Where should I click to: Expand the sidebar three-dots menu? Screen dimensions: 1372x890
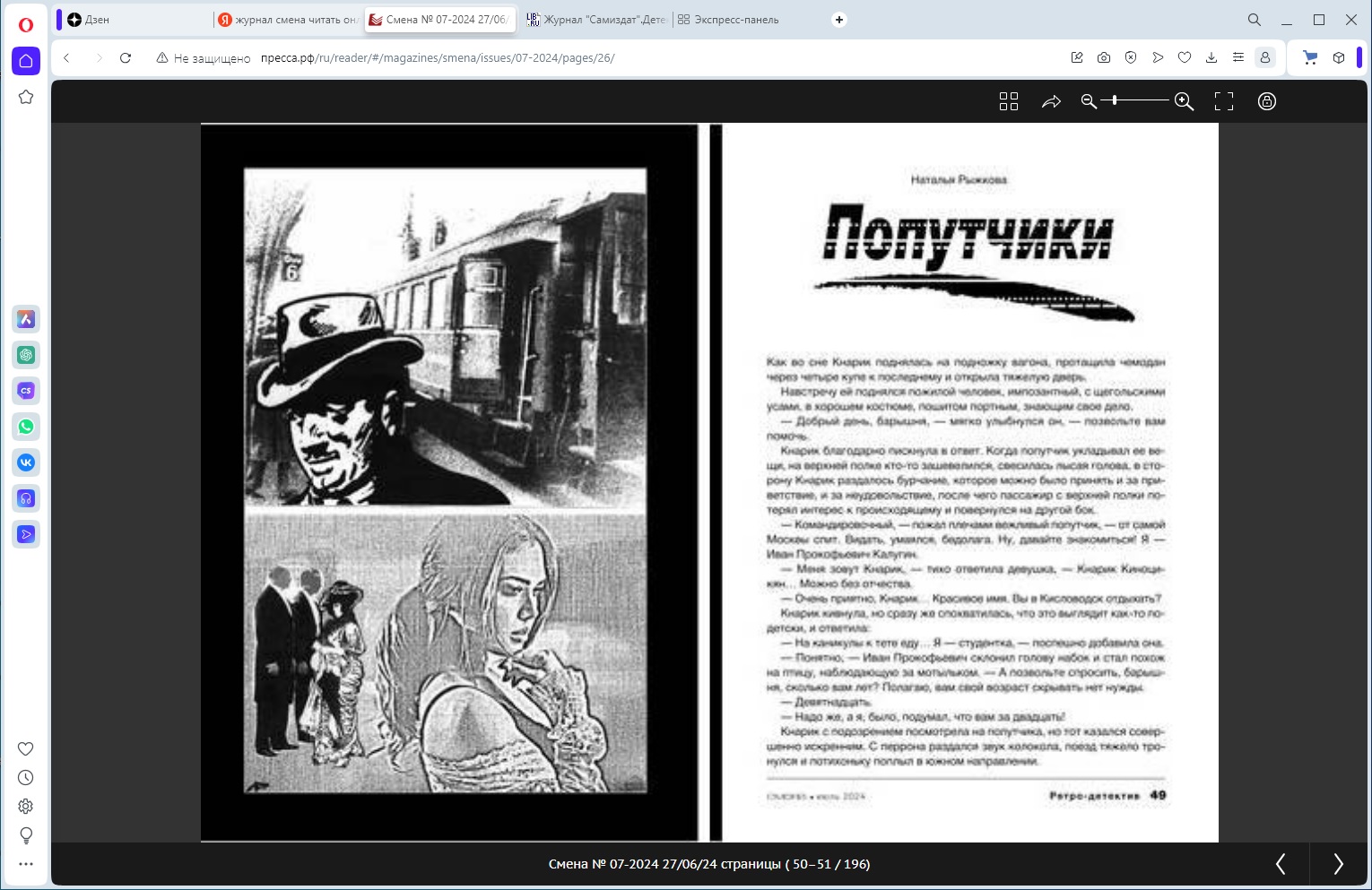point(26,864)
